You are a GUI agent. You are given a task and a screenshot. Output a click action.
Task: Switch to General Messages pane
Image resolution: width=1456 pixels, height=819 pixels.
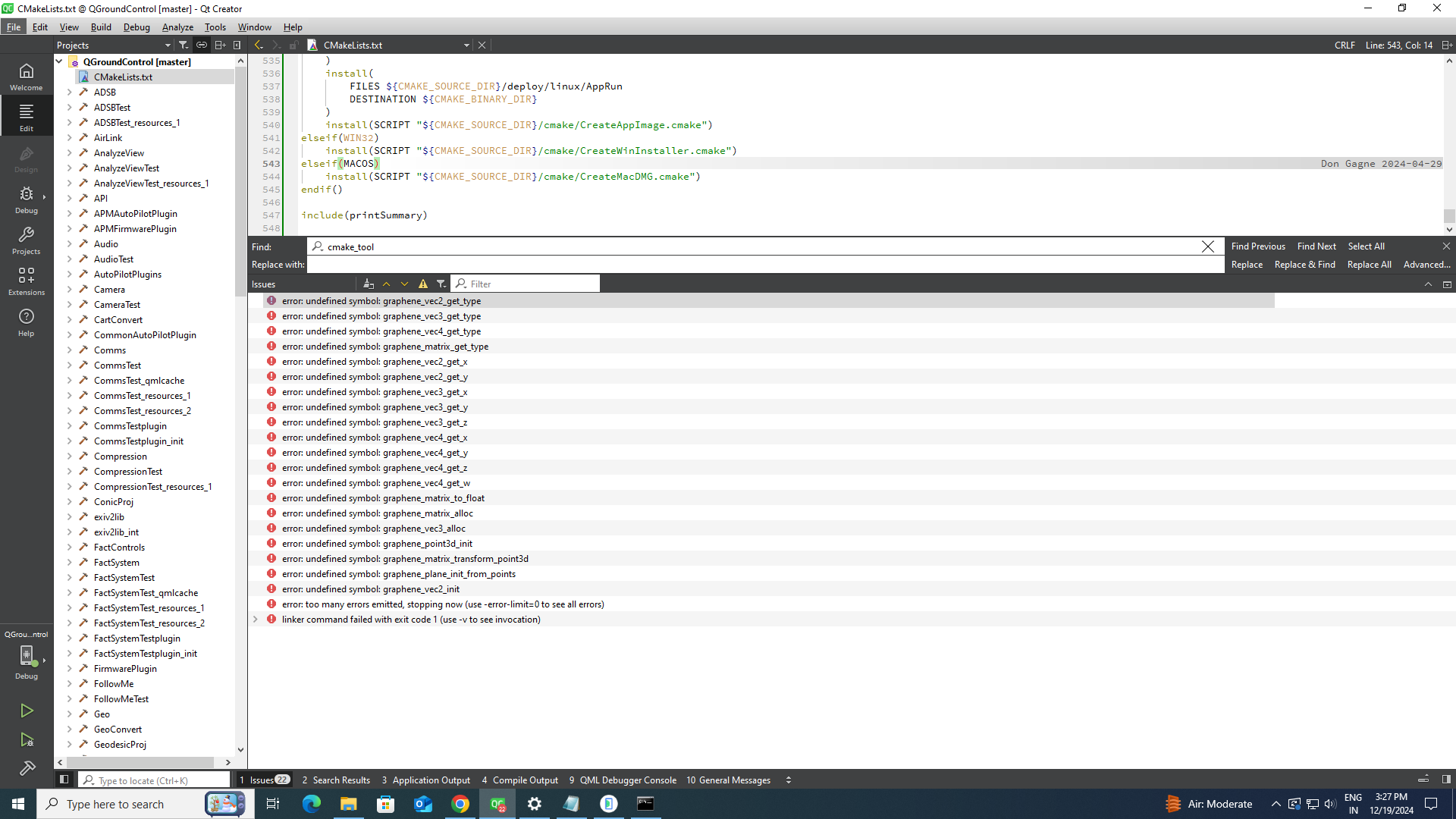coord(729,780)
